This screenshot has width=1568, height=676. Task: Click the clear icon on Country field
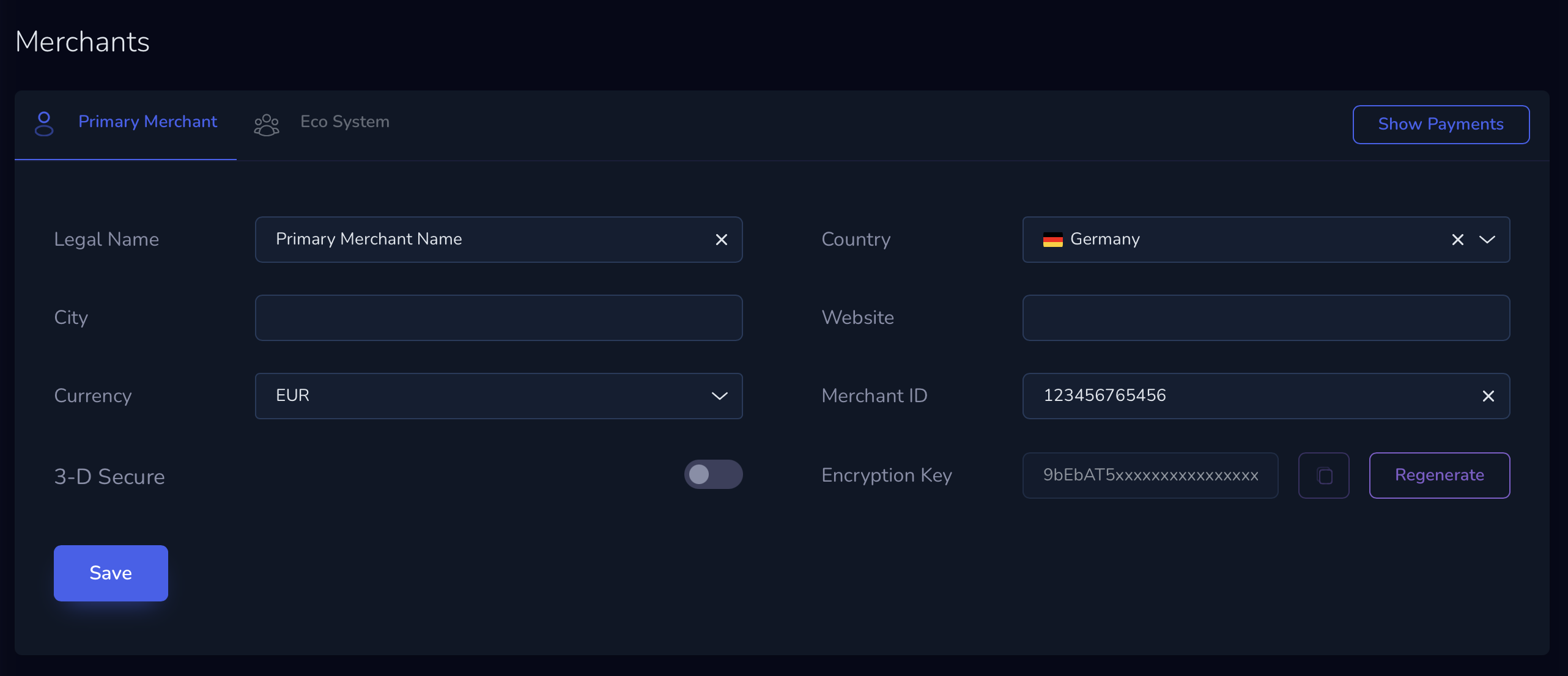point(1457,239)
